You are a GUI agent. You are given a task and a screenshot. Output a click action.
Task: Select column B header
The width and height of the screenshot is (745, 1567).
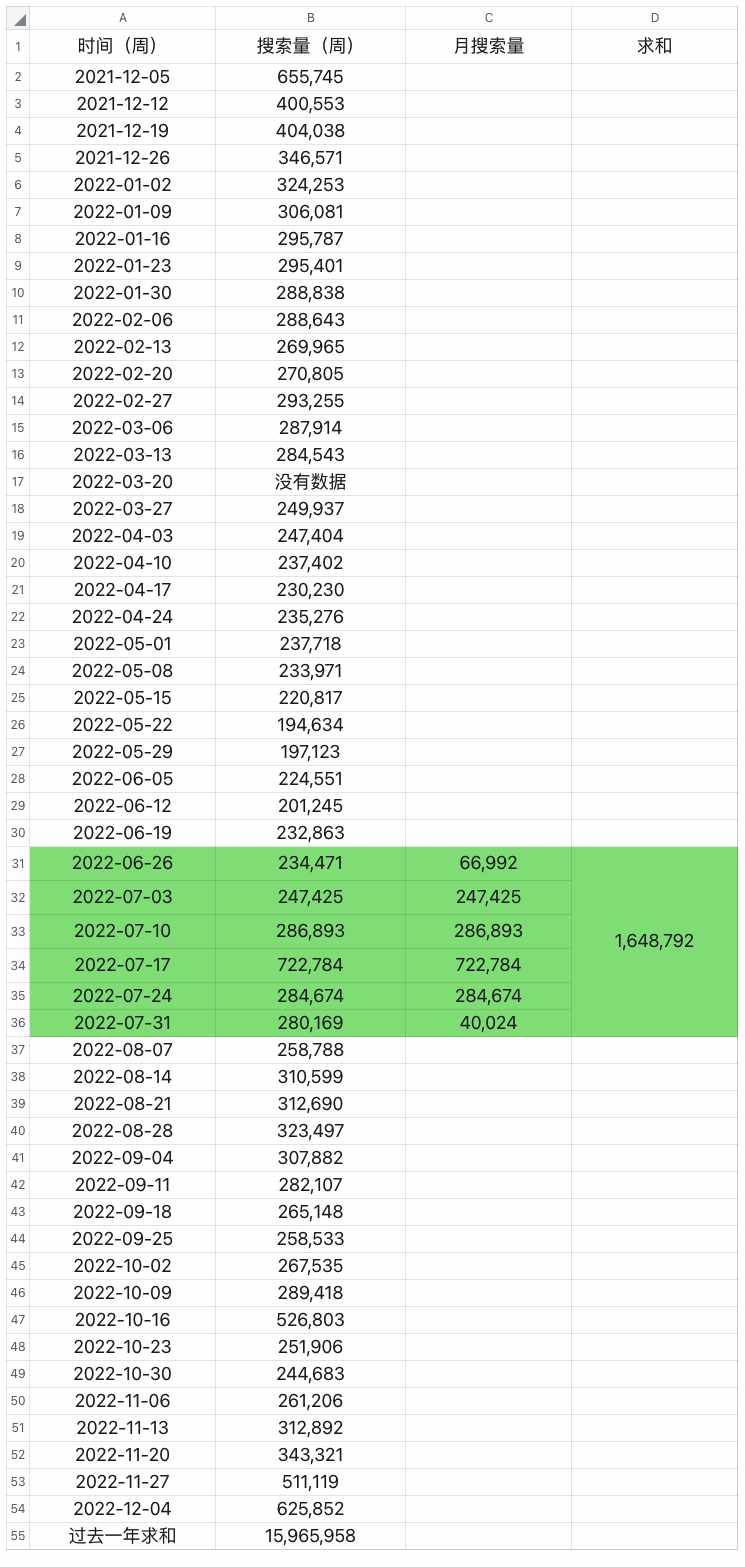click(311, 19)
